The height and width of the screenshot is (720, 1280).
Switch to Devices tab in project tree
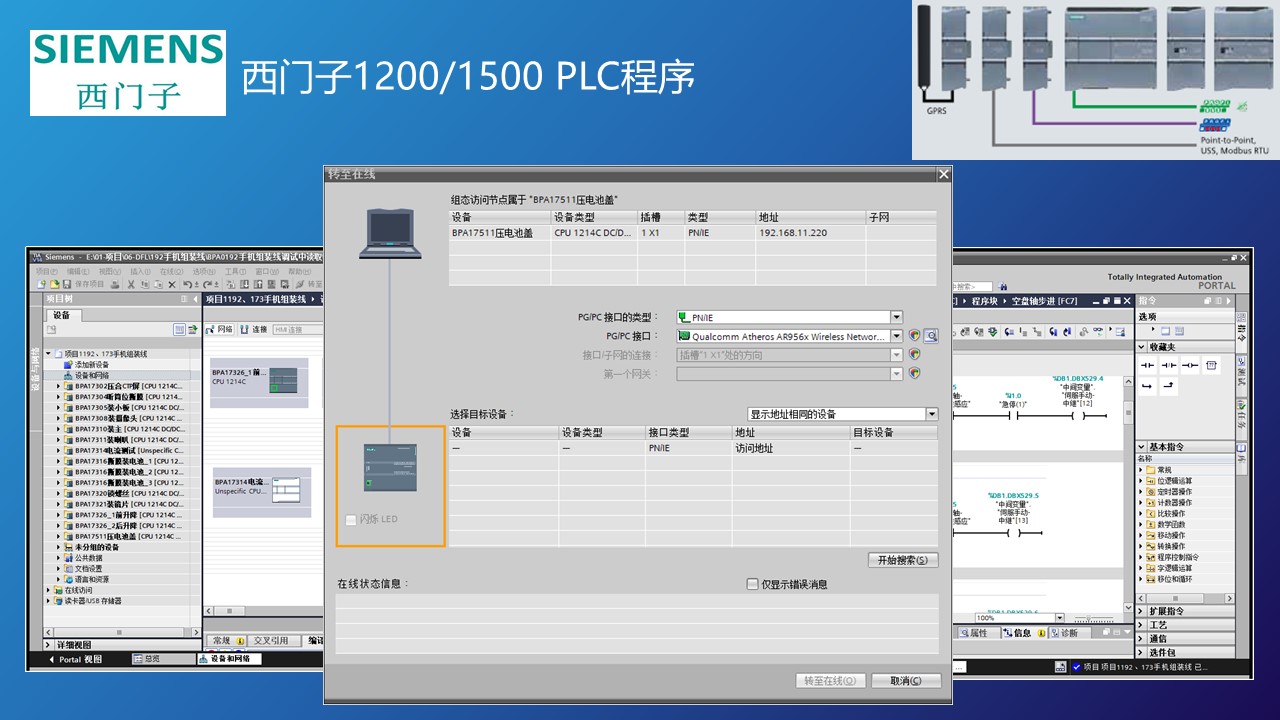(62, 315)
